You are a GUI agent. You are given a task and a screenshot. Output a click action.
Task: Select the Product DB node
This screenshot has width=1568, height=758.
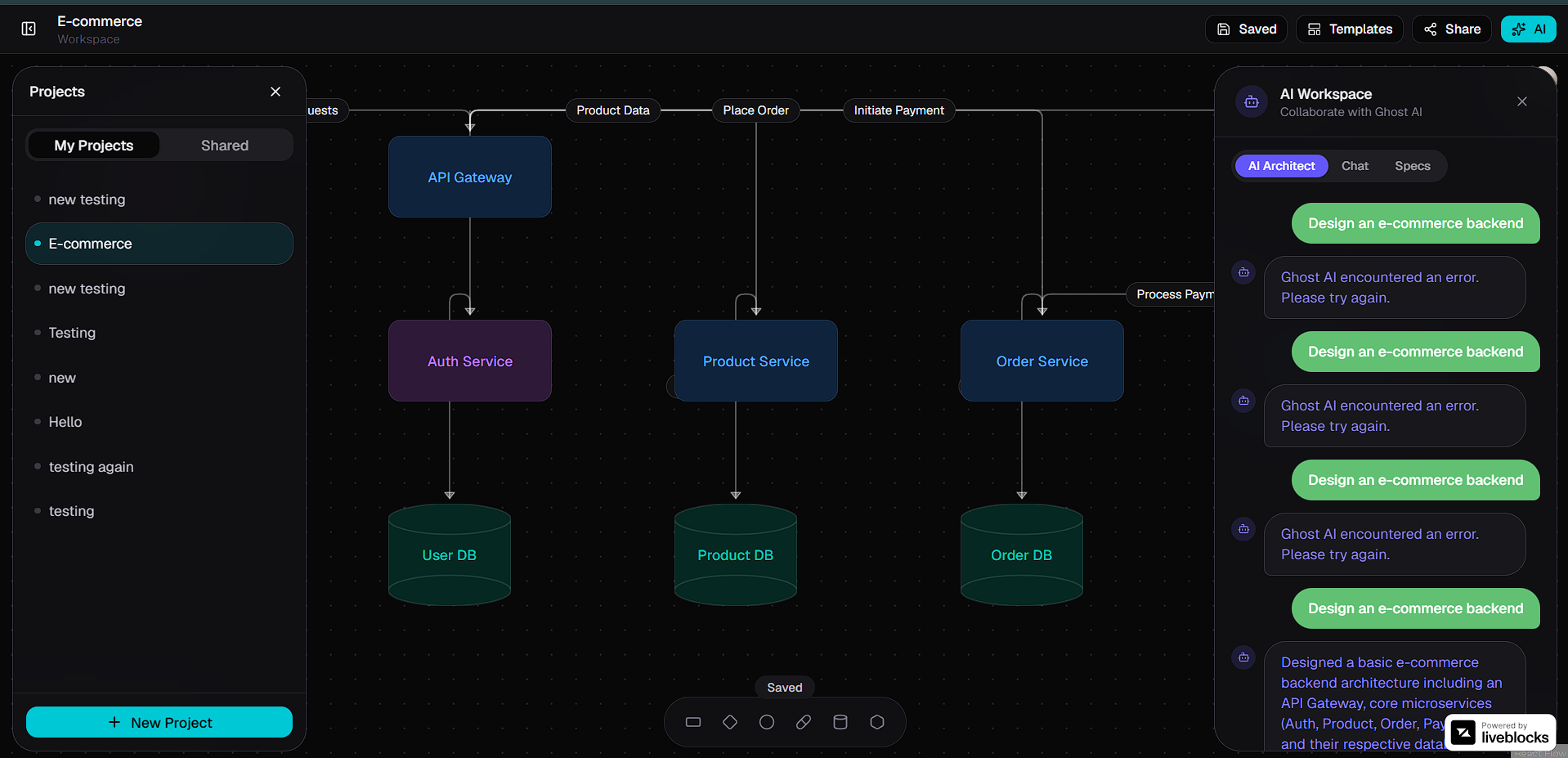[736, 555]
